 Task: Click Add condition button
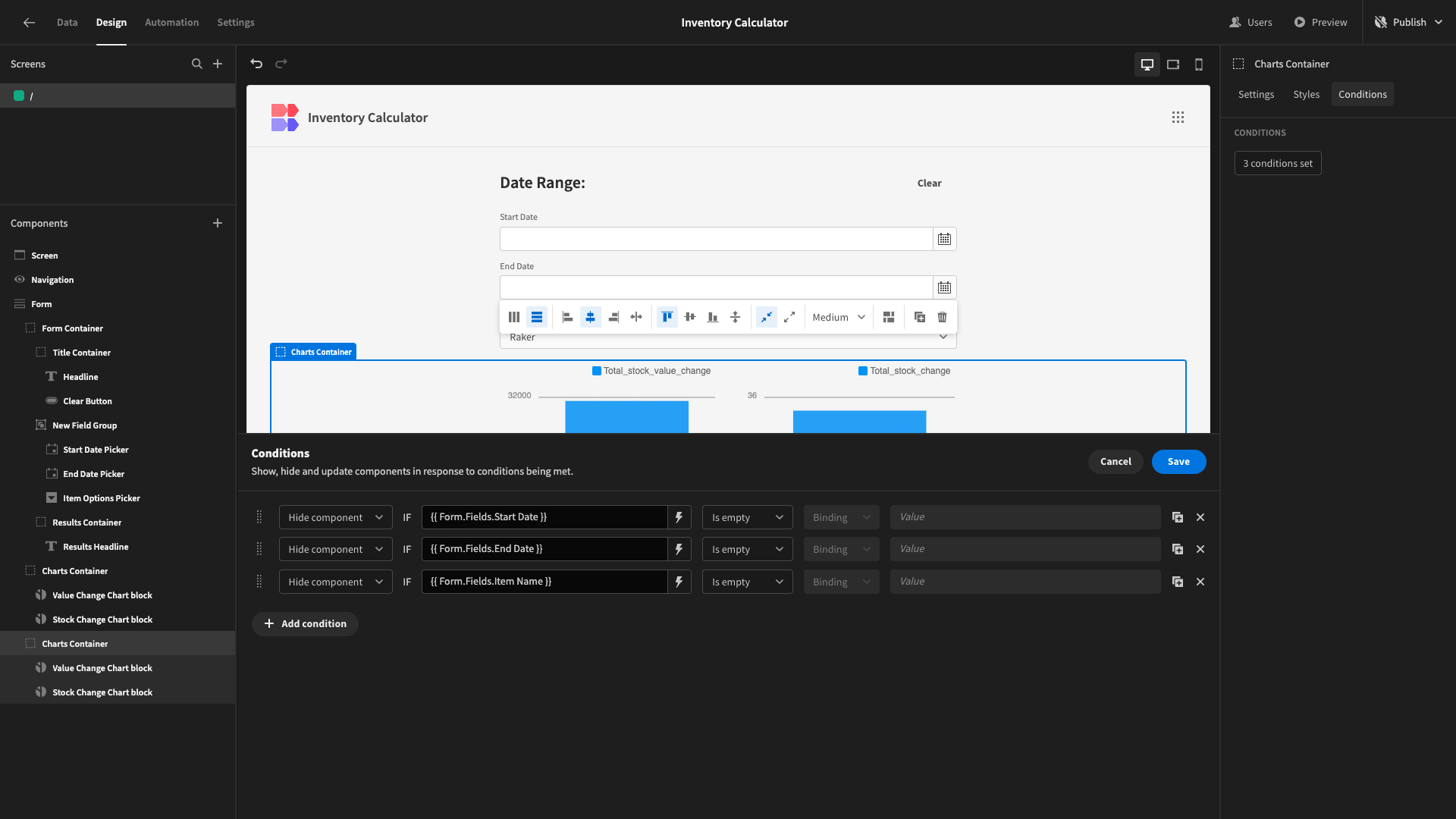305,624
